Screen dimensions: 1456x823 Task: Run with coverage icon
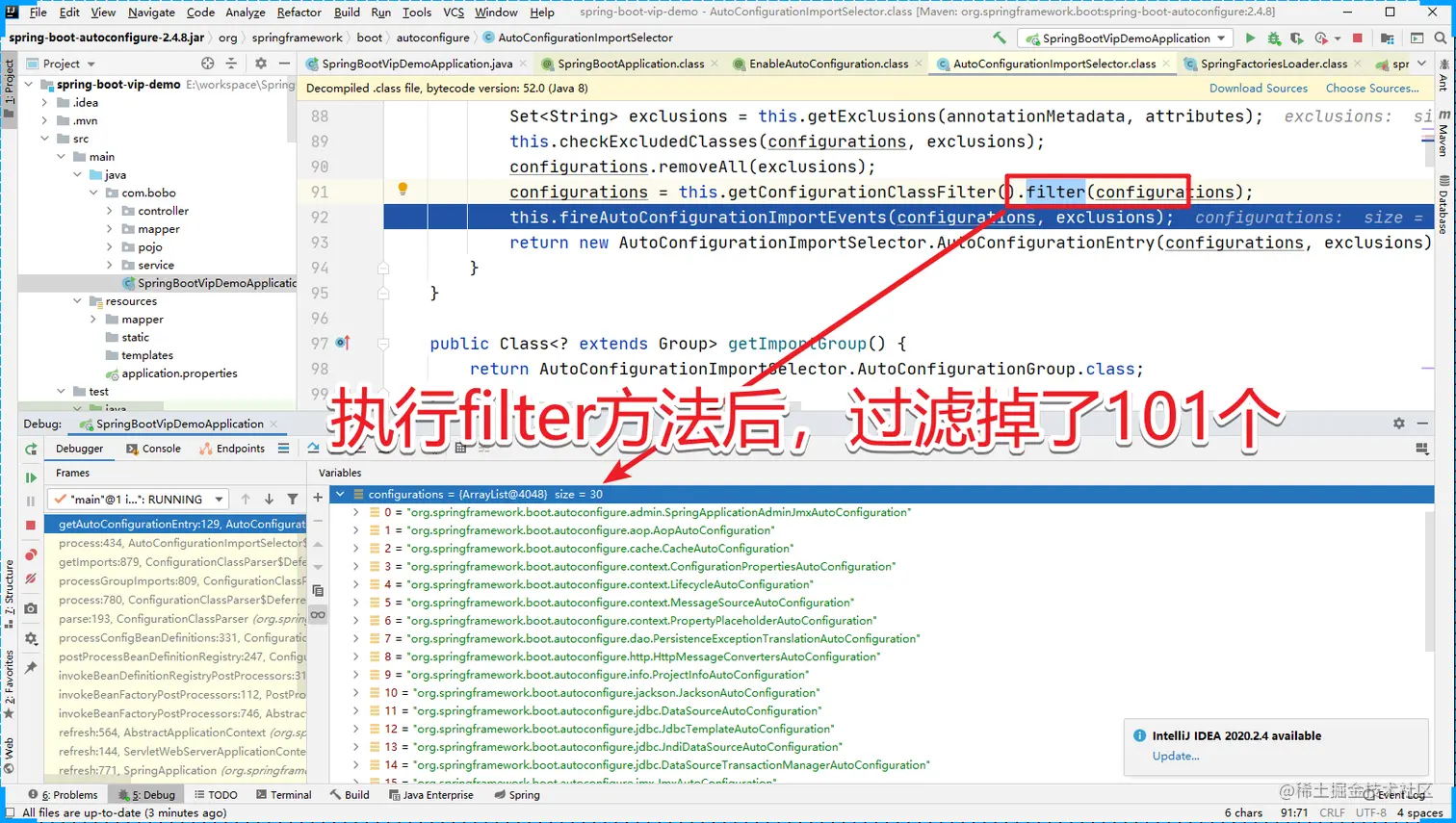pos(1297,38)
